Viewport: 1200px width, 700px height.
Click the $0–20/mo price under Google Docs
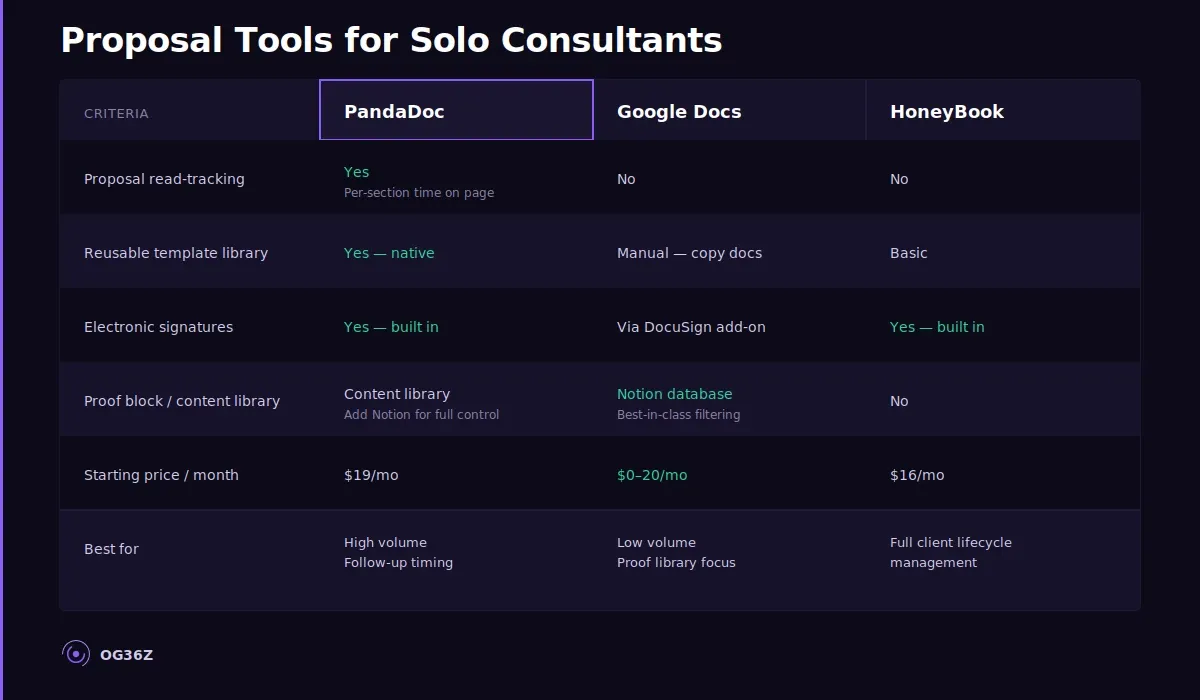click(x=652, y=474)
